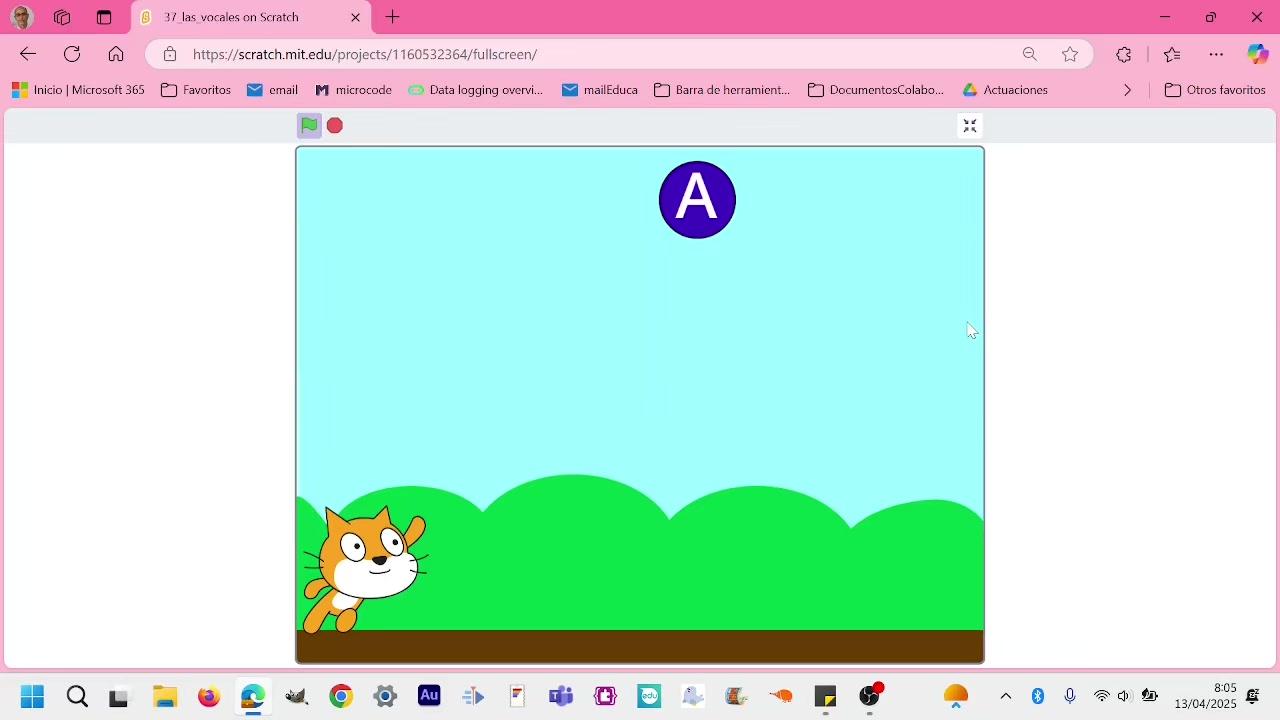
Task: Expand the Barra de herramientas folder
Action: [x=722, y=90]
